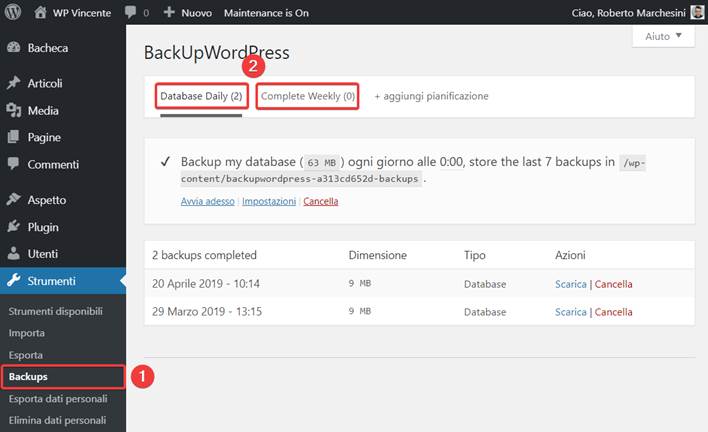Click the WordPress logo icon
The image size is (708, 432).
(x=13, y=12)
